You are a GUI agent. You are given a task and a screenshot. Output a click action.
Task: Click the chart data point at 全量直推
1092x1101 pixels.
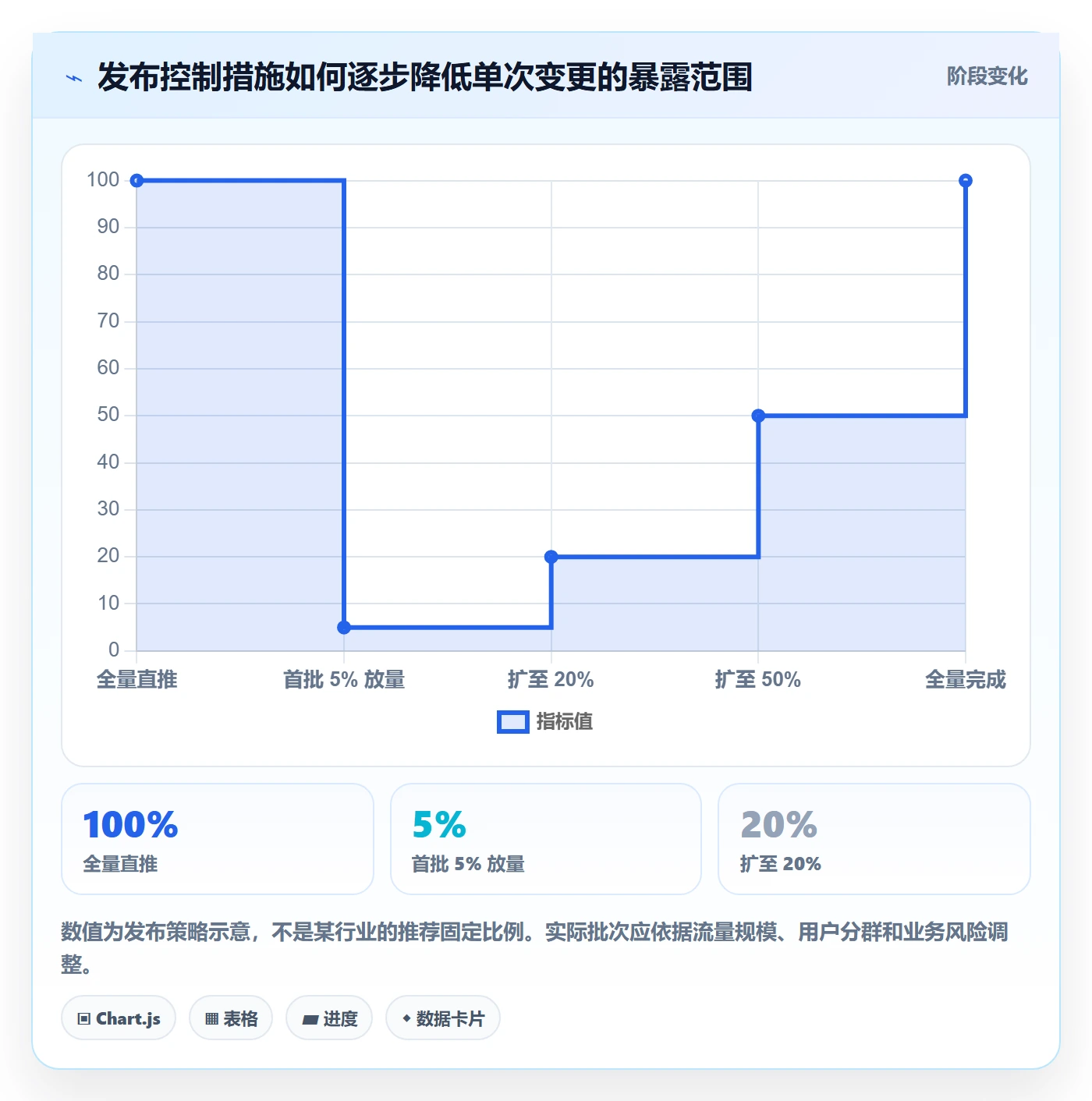point(136,181)
